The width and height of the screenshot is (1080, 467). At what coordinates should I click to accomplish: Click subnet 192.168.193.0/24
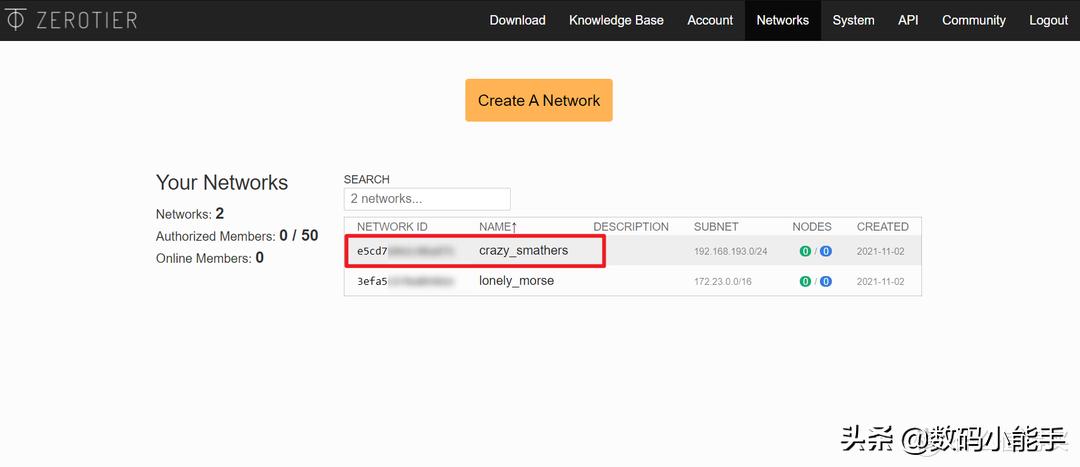pyautogui.click(x=730, y=251)
